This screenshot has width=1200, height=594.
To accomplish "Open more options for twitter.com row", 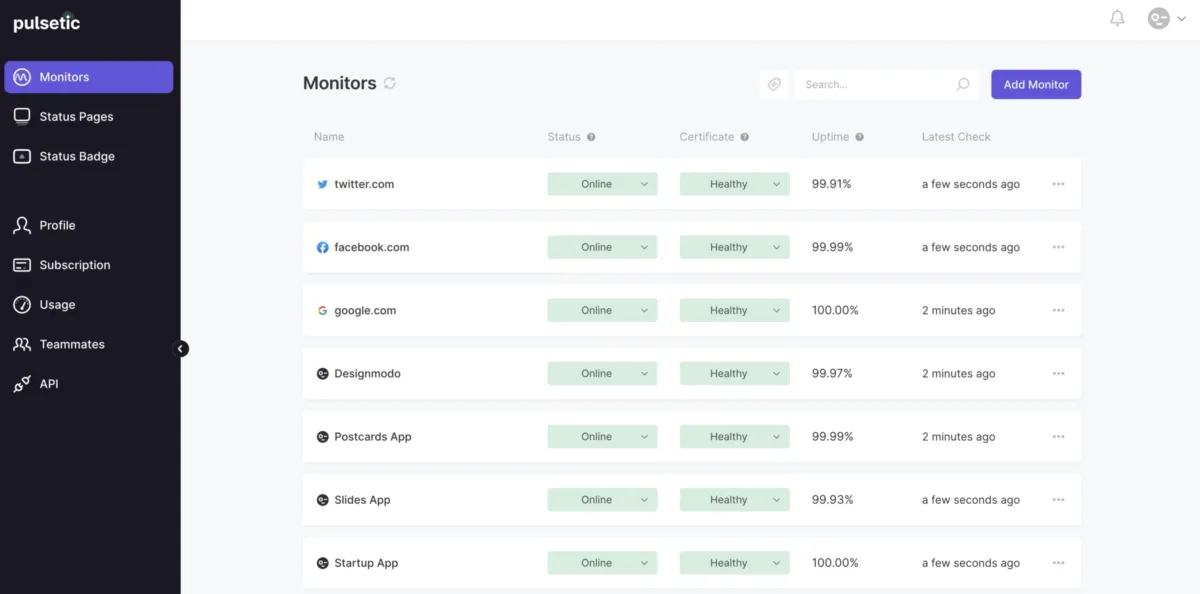I will [x=1058, y=184].
